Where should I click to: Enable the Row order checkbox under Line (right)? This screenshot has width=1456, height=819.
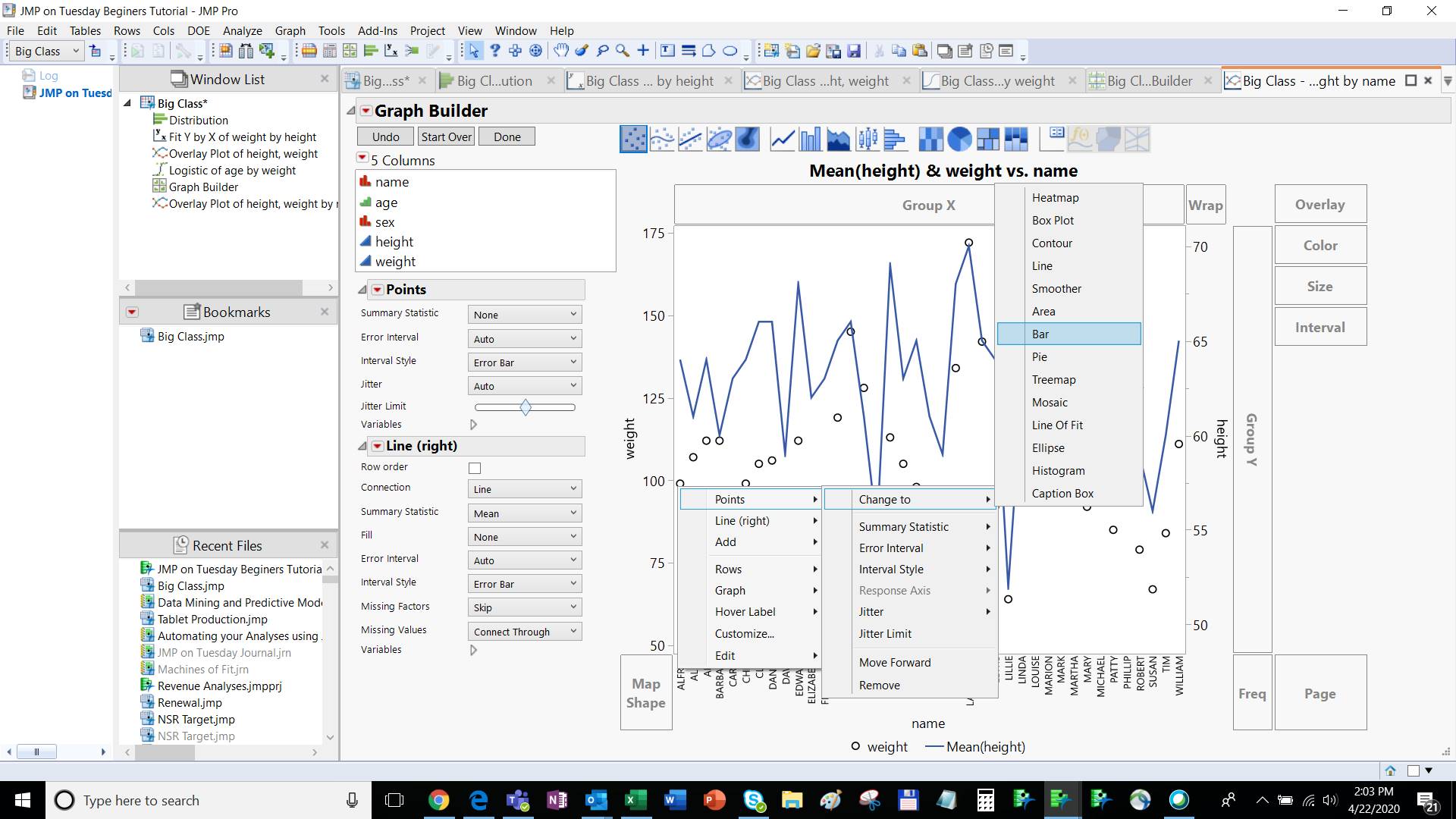pos(475,468)
